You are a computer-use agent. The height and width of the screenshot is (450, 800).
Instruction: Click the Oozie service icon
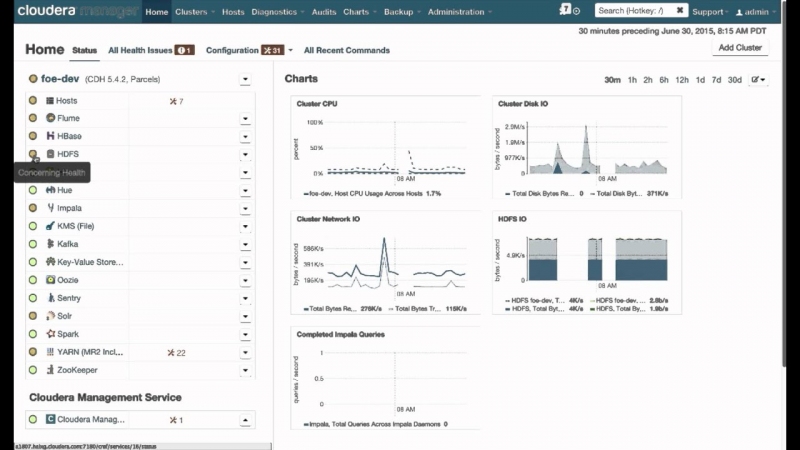point(50,280)
